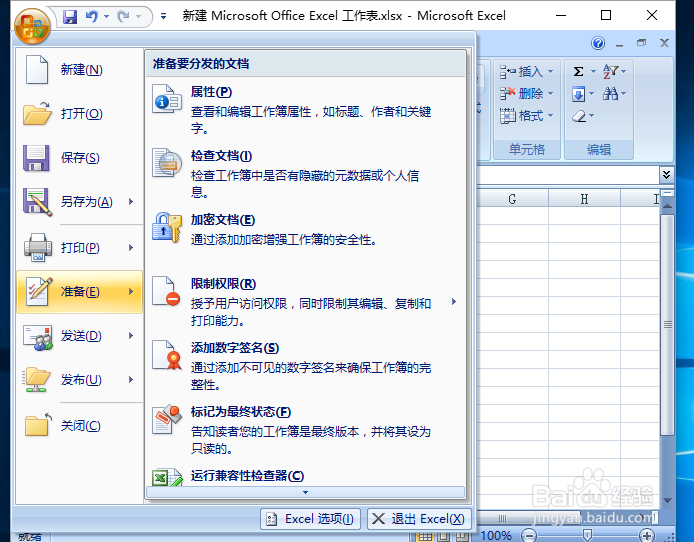The width and height of the screenshot is (694, 542).
Task: Open the Redo history dropdown arrow
Action: click(138, 17)
